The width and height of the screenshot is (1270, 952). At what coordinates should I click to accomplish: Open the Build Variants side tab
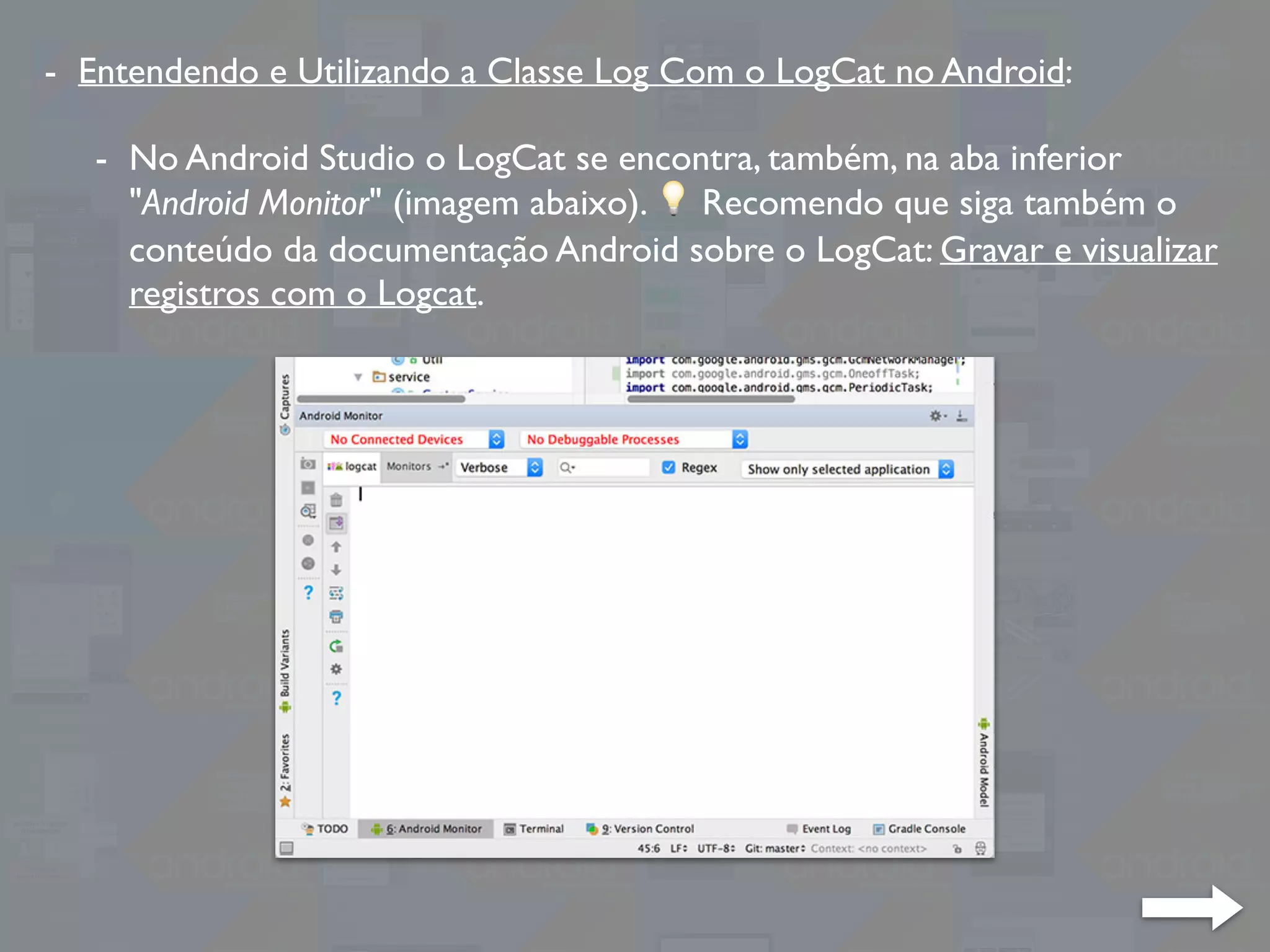coord(285,671)
